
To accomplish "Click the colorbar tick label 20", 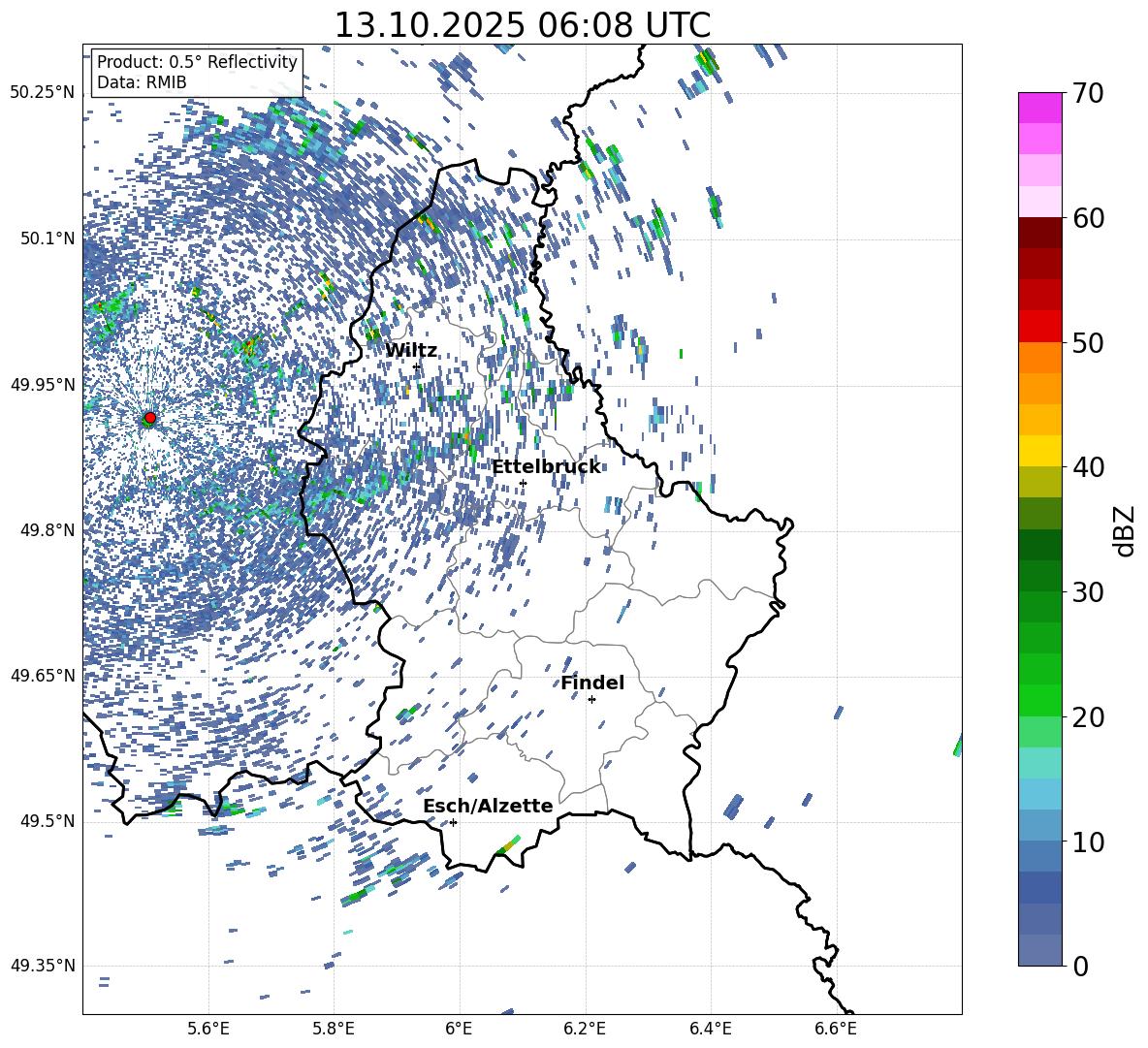I will pyautogui.click(x=1088, y=717).
